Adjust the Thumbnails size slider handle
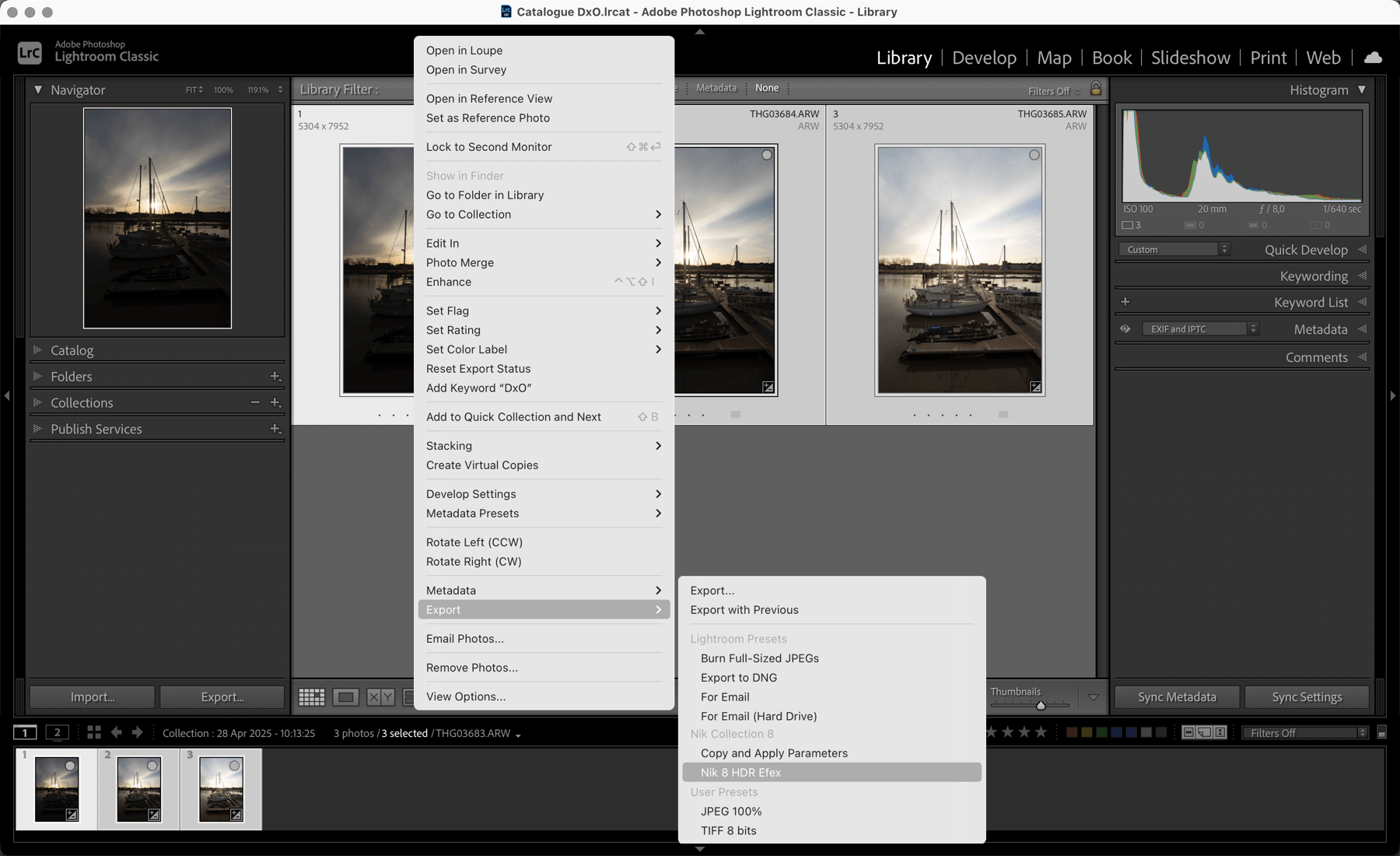1400x856 pixels. (1041, 706)
